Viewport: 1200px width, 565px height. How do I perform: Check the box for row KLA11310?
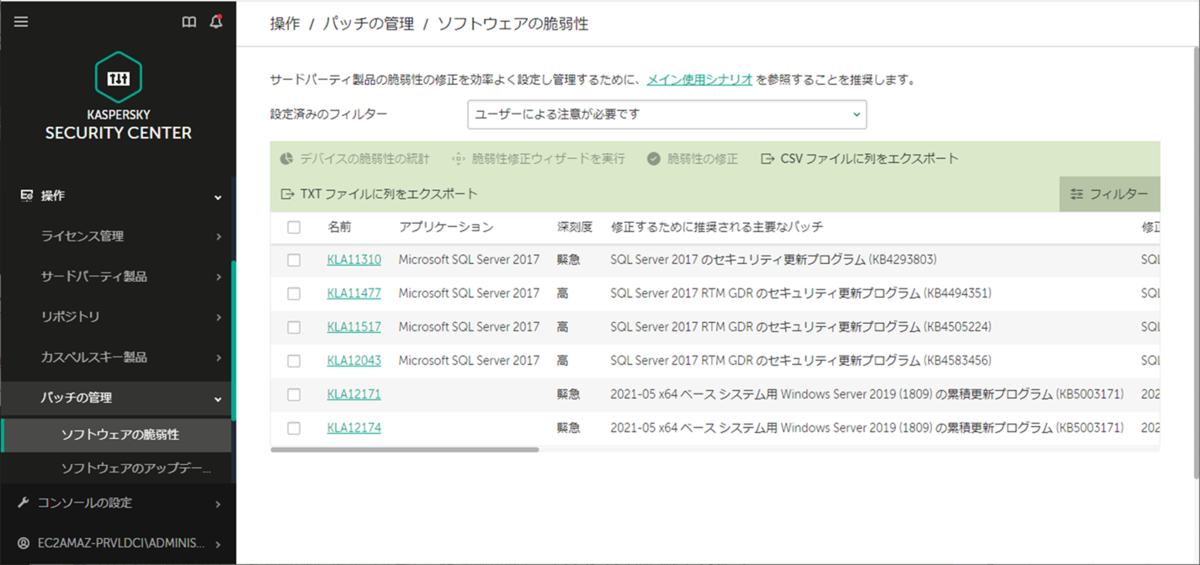tap(294, 260)
